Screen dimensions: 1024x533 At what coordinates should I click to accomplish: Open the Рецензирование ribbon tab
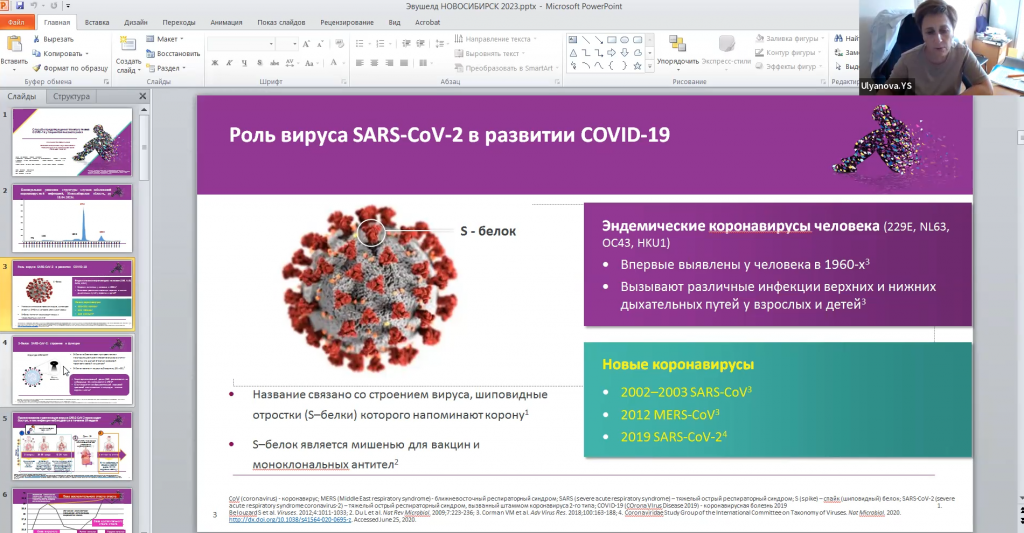click(x=347, y=22)
